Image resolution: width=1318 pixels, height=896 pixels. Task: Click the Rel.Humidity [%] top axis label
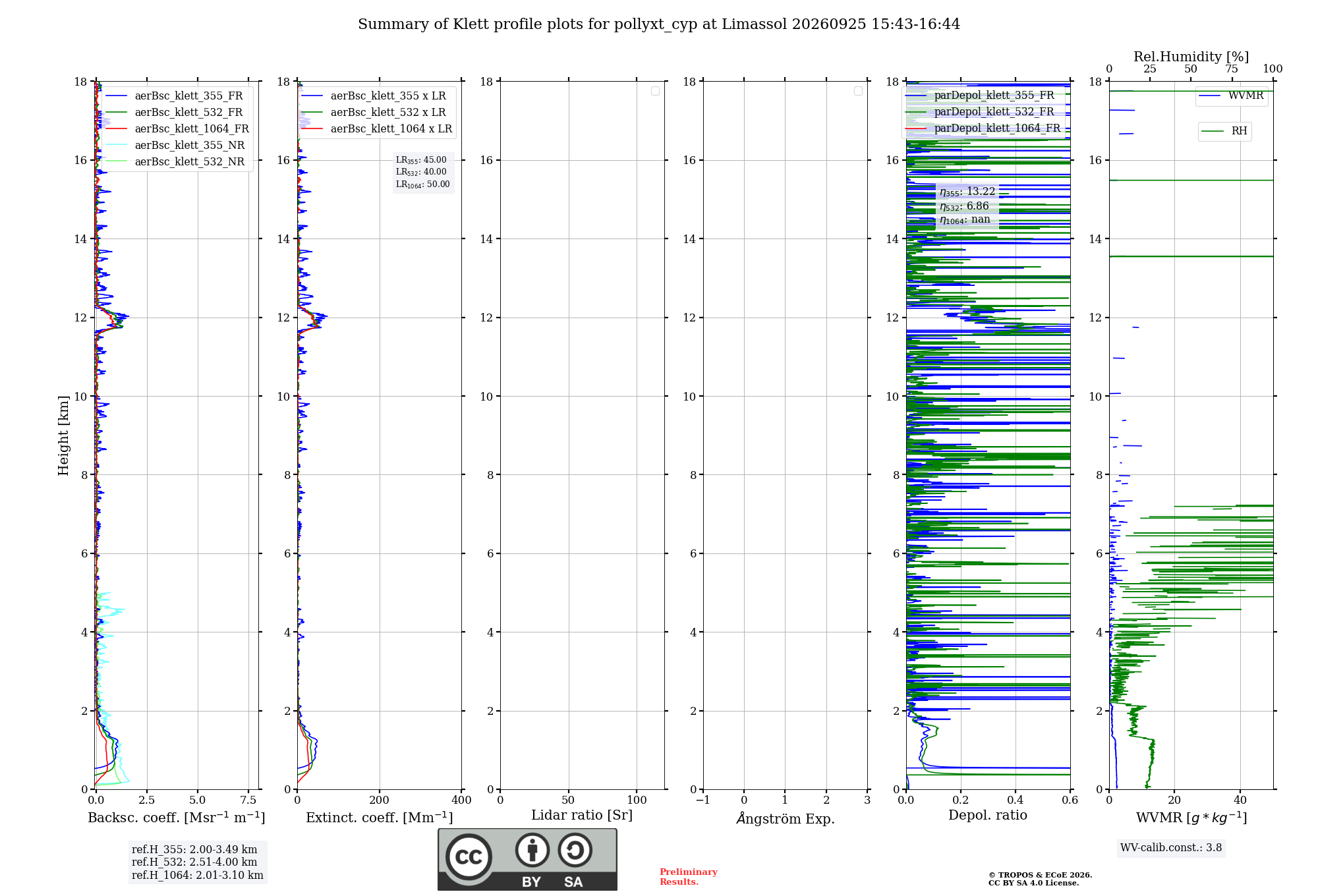1191,57
